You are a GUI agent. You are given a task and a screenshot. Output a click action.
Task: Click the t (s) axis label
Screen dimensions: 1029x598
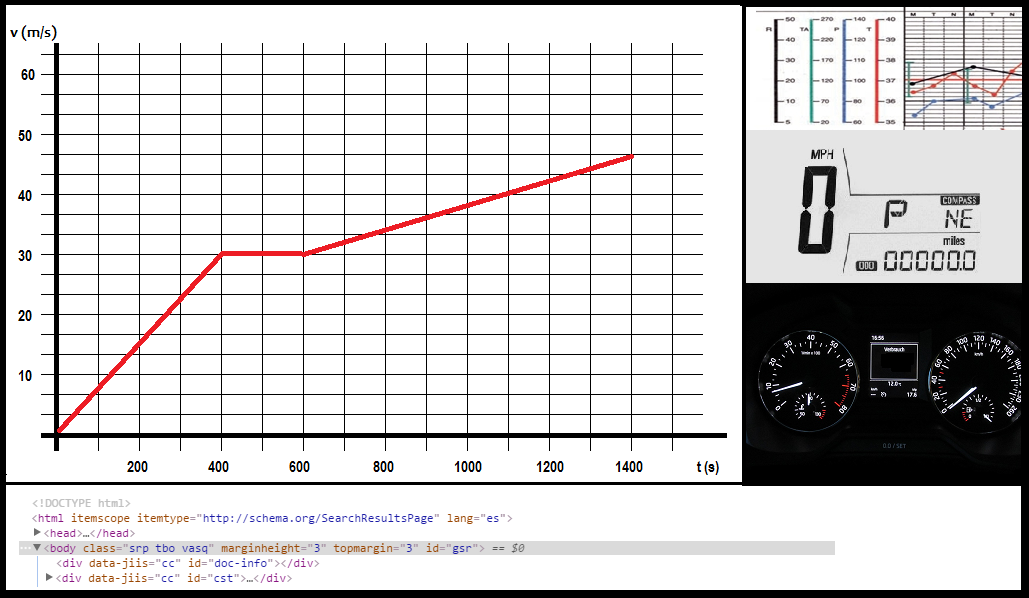pyautogui.click(x=707, y=467)
